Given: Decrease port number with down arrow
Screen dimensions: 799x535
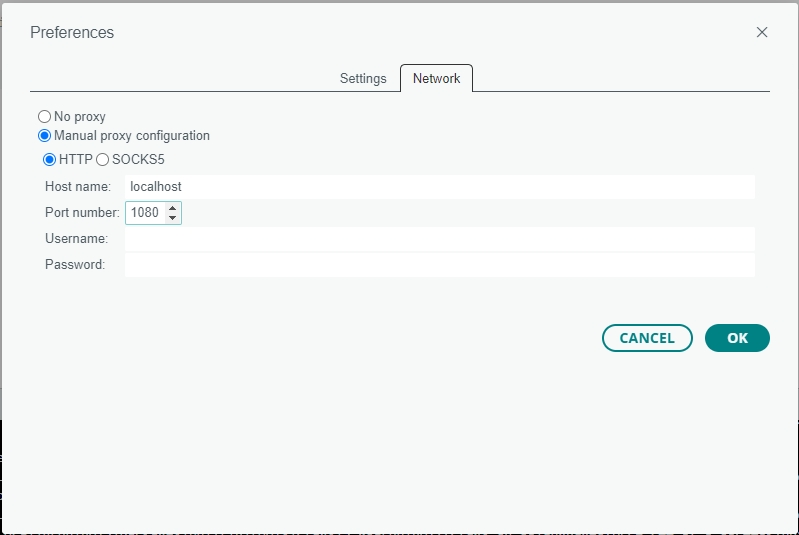Looking at the screenshot, I should [173, 218].
